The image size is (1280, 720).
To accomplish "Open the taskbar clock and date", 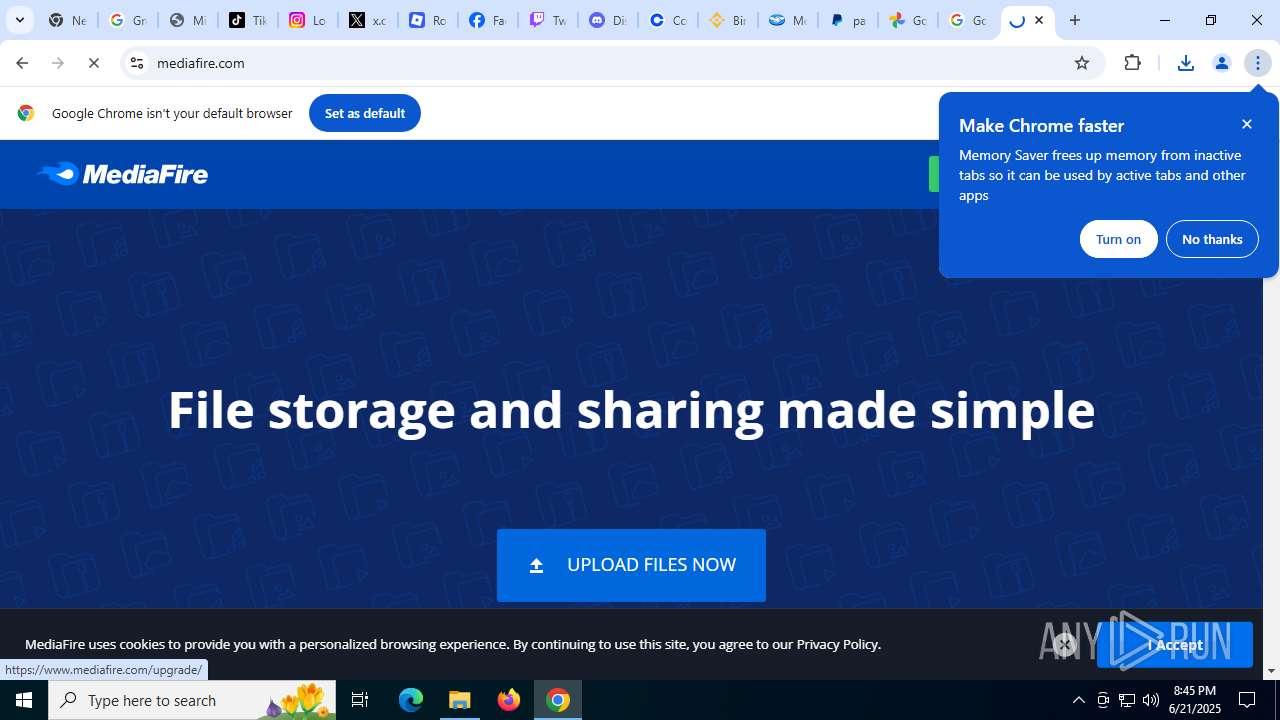I will coord(1194,700).
